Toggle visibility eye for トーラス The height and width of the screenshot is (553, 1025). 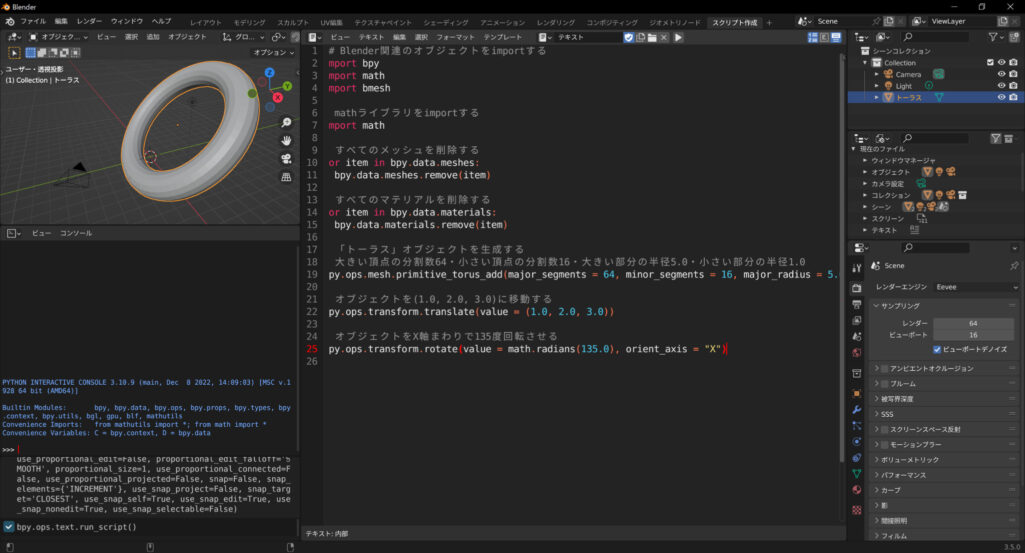click(x=1001, y=97)
